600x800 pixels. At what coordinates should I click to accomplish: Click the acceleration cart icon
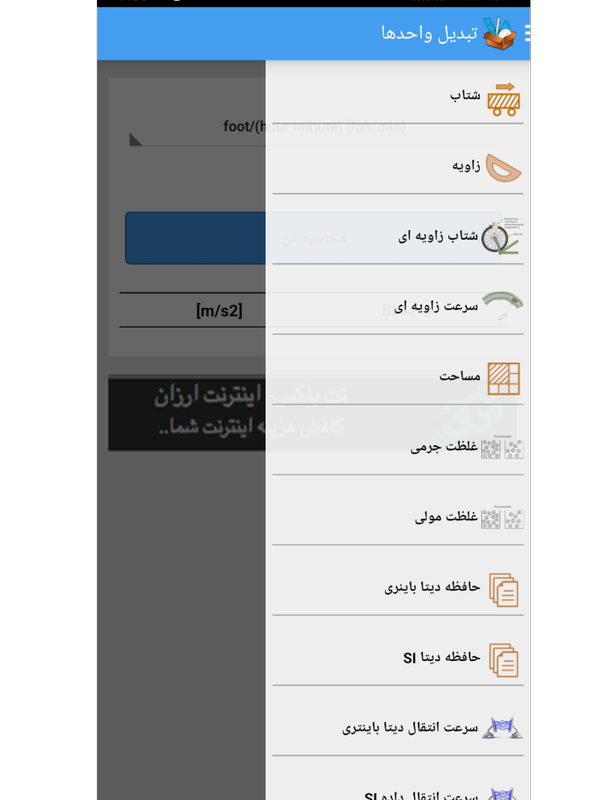504,99
